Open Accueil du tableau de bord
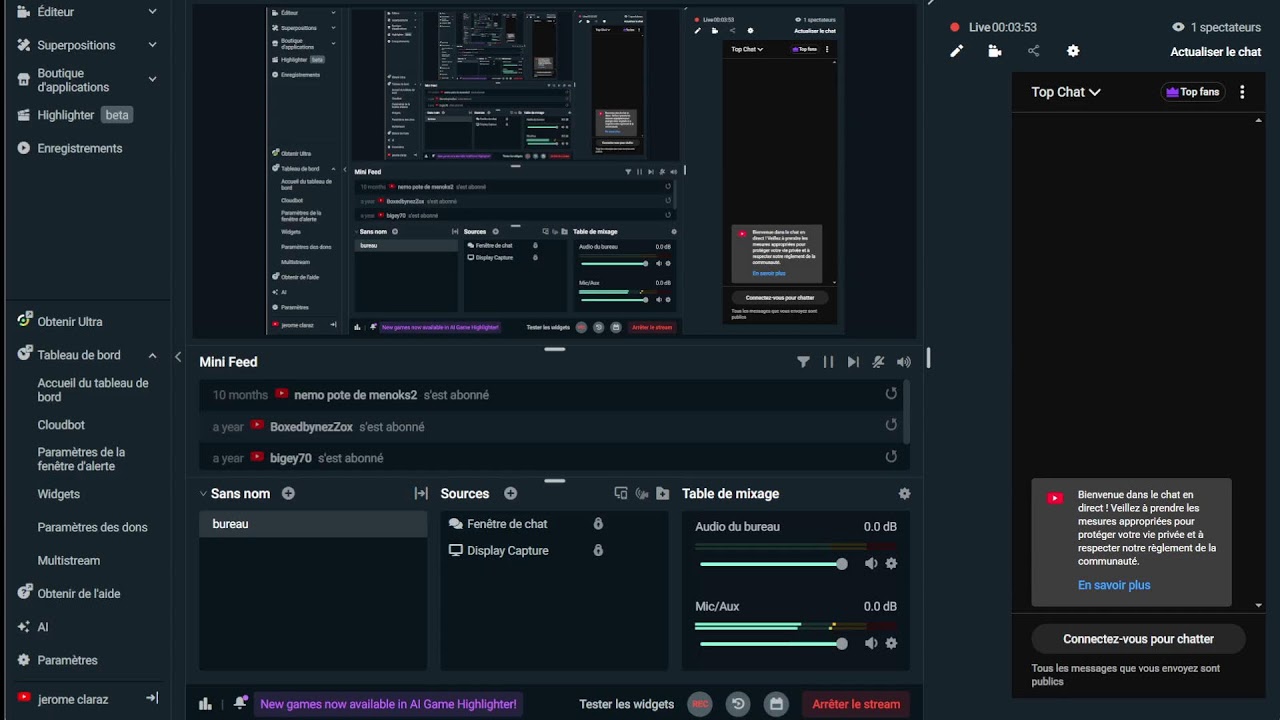The width and height of the screenshot is (1280, 720). [93, 390]
